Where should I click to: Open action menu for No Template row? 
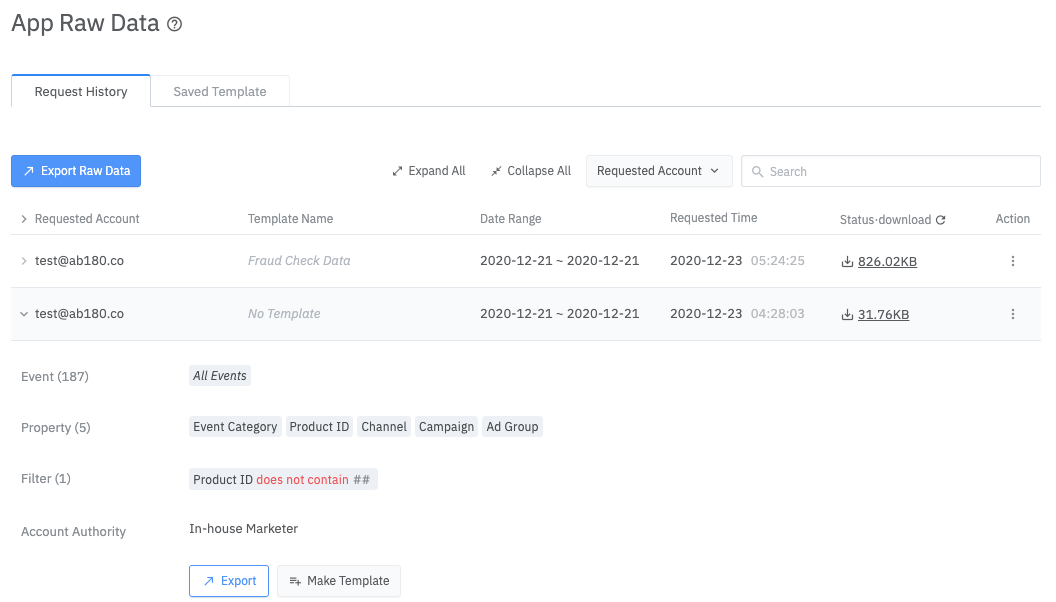click(x=1012, y=314)
